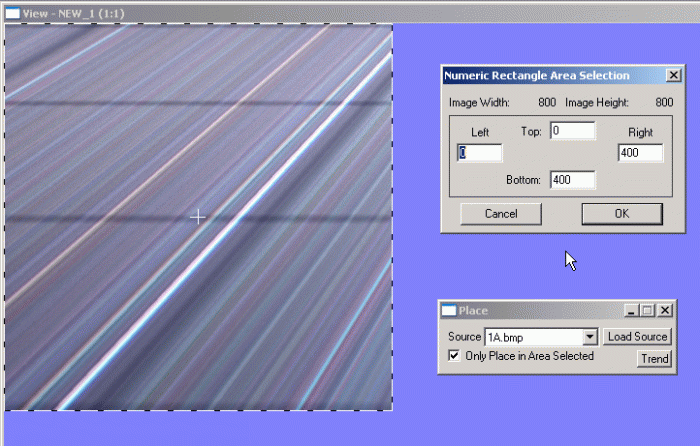Confirm the selection with the OK button

coord(621,213)
